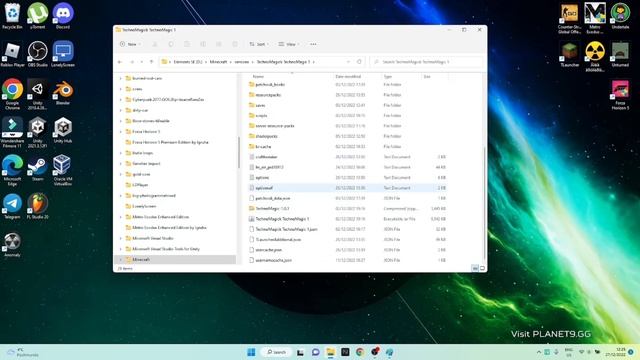Select the resourcepacks folder
The image size is (640, 360).
click(268, 95)
